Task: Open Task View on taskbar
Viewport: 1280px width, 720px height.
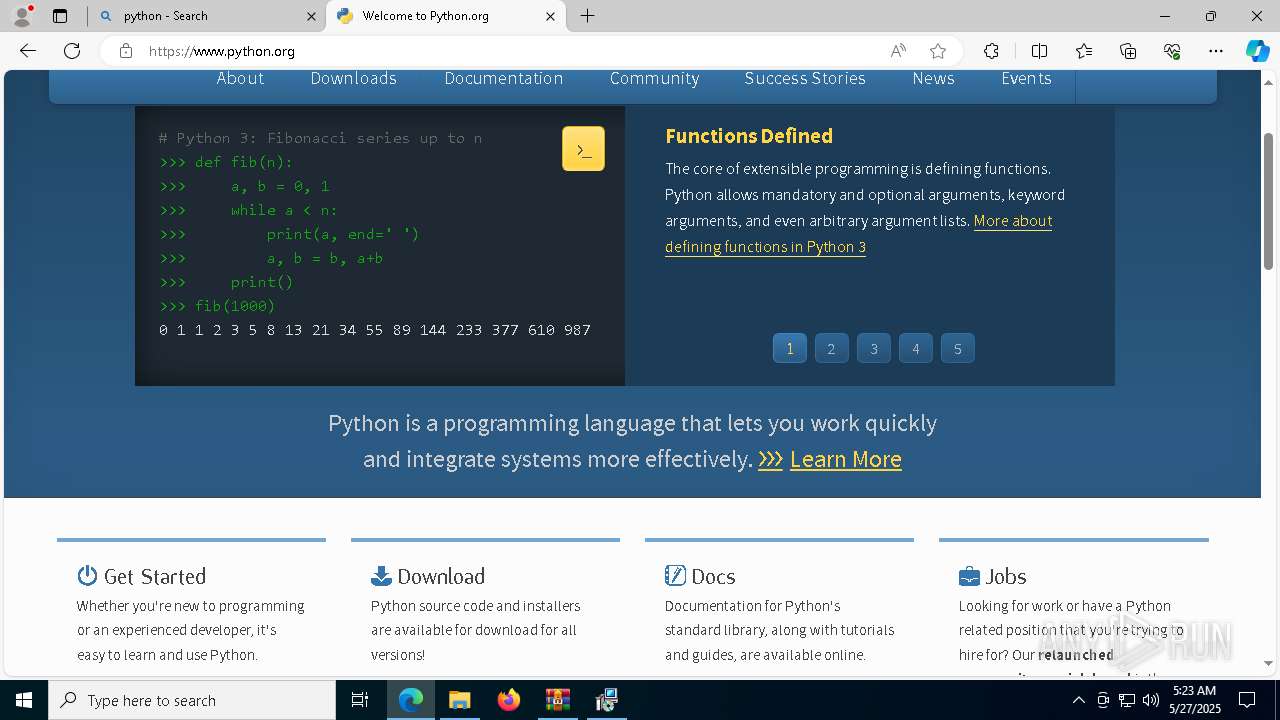Action: [360, 700]
